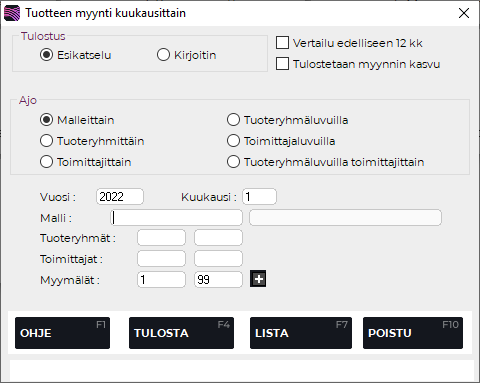Click the TULOSTA F4 button
The width and height of the screenshot is (480, 383).
click(x=181, y=333)
